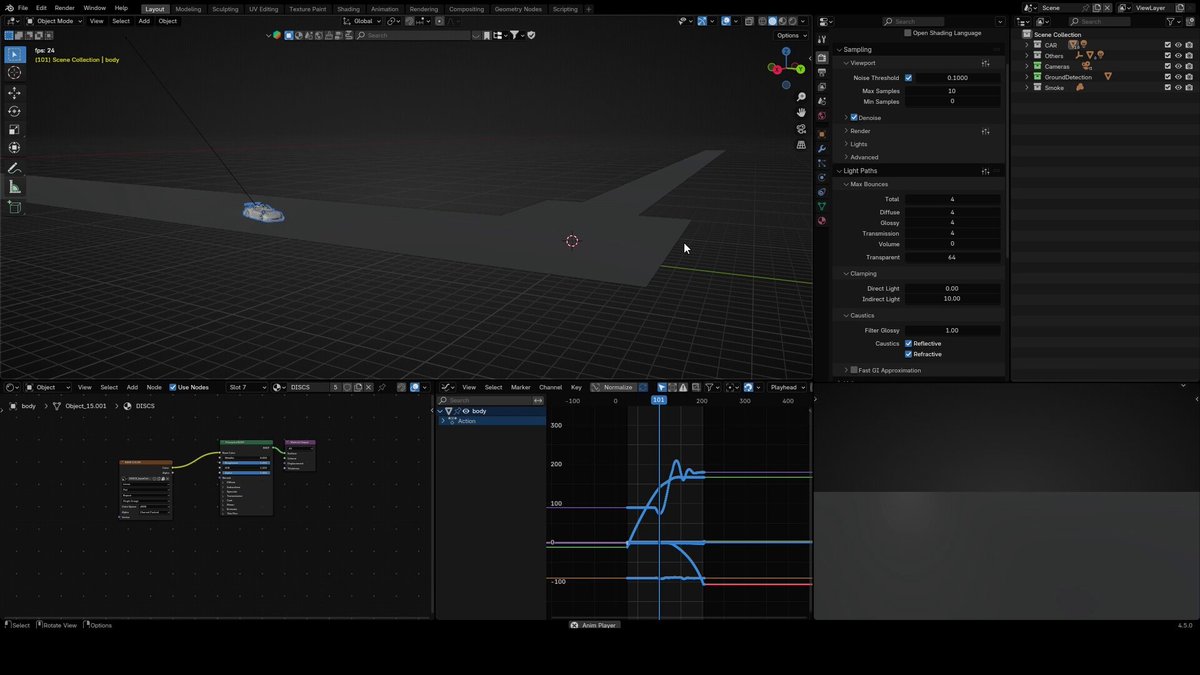Switch to the Shading workspace tab
The width and height of the screenshot is (1200, 675).
pos(348,9)
